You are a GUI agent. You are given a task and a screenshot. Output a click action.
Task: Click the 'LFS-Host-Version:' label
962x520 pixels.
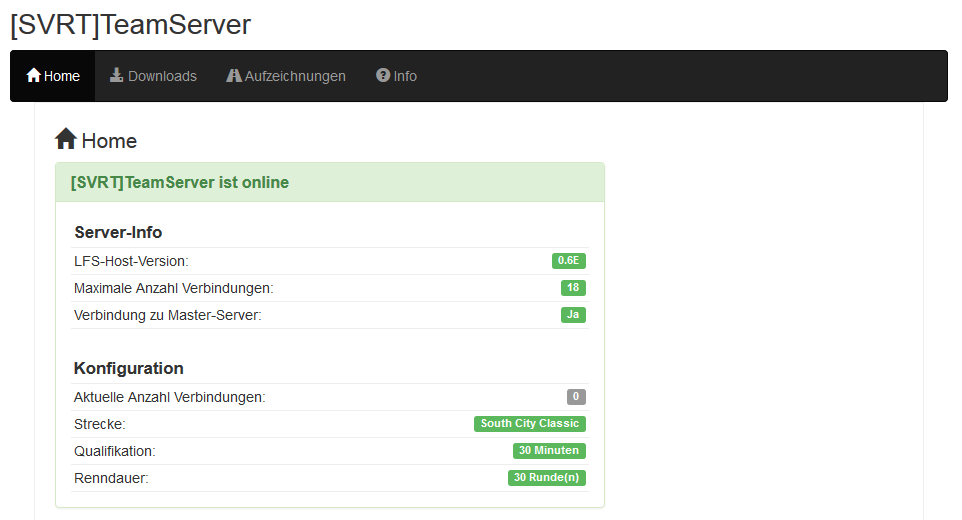(x=131, y=261)
